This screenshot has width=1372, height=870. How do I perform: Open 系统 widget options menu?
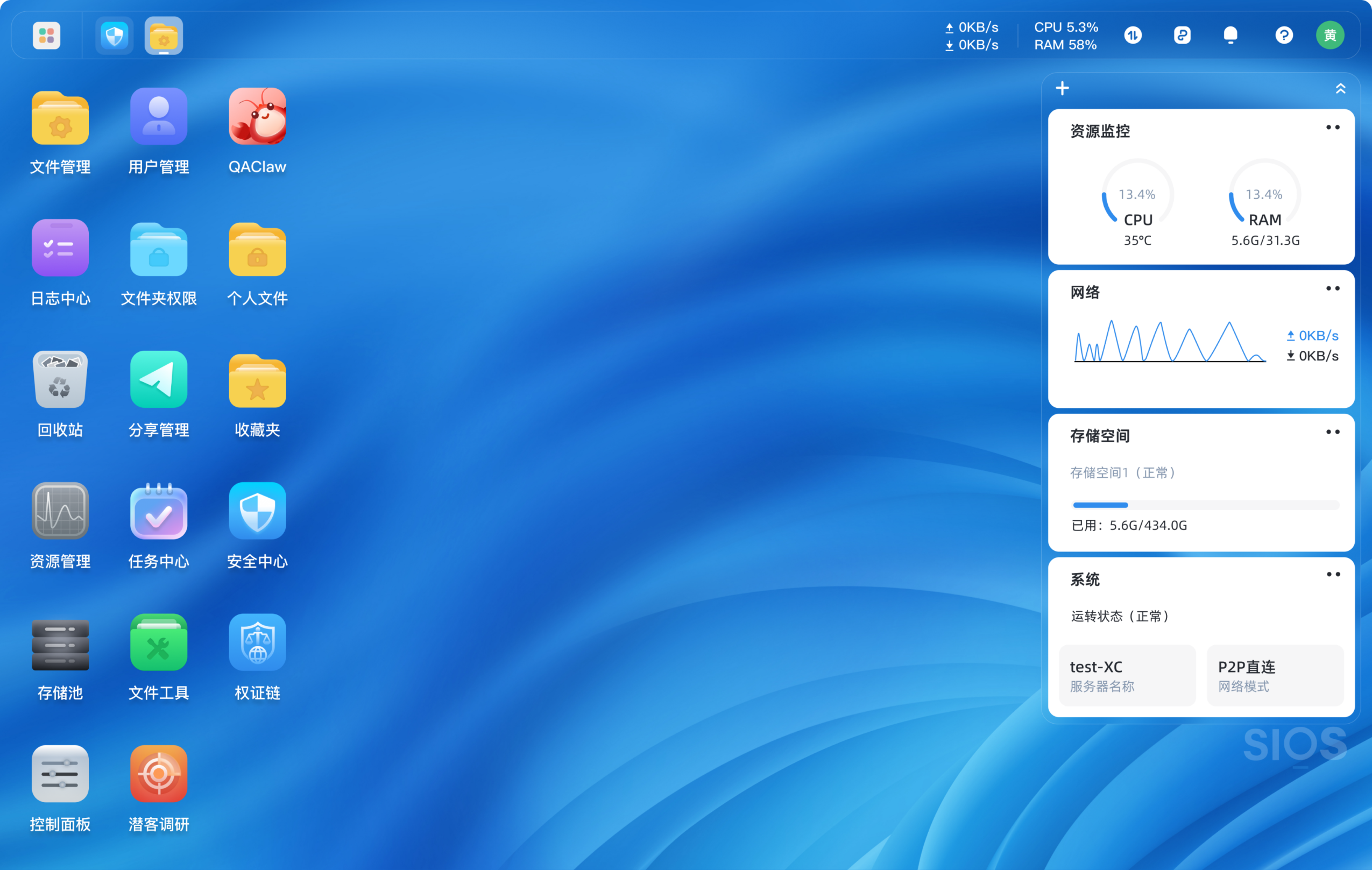[1333, 574]
